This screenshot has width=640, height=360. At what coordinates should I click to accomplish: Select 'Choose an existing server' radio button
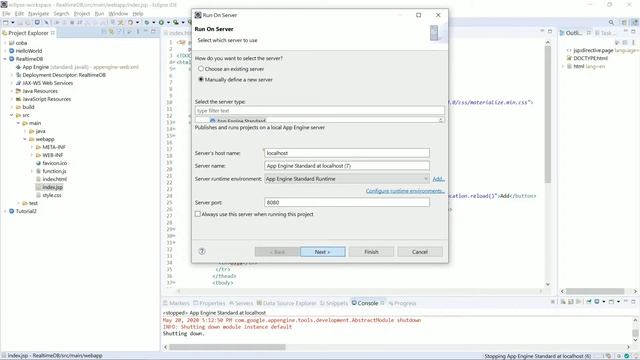click(201, 69)
